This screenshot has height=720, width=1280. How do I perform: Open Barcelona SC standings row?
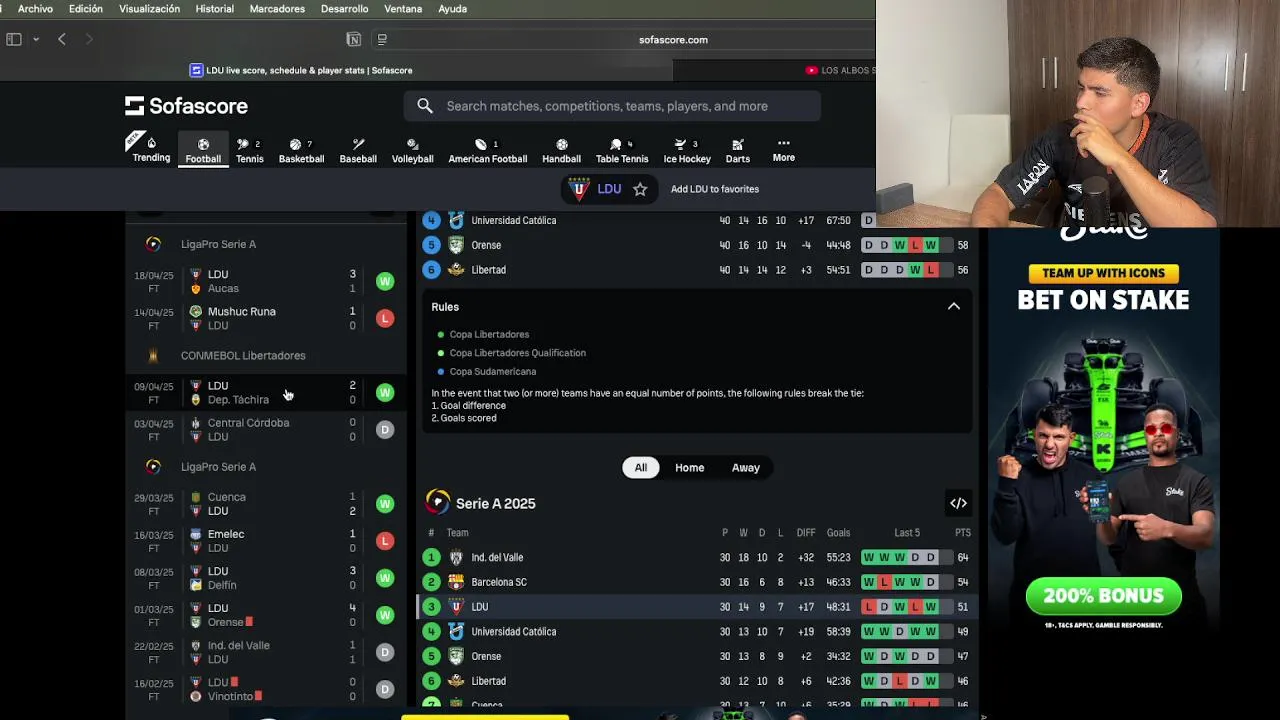[x=697, y=582]
